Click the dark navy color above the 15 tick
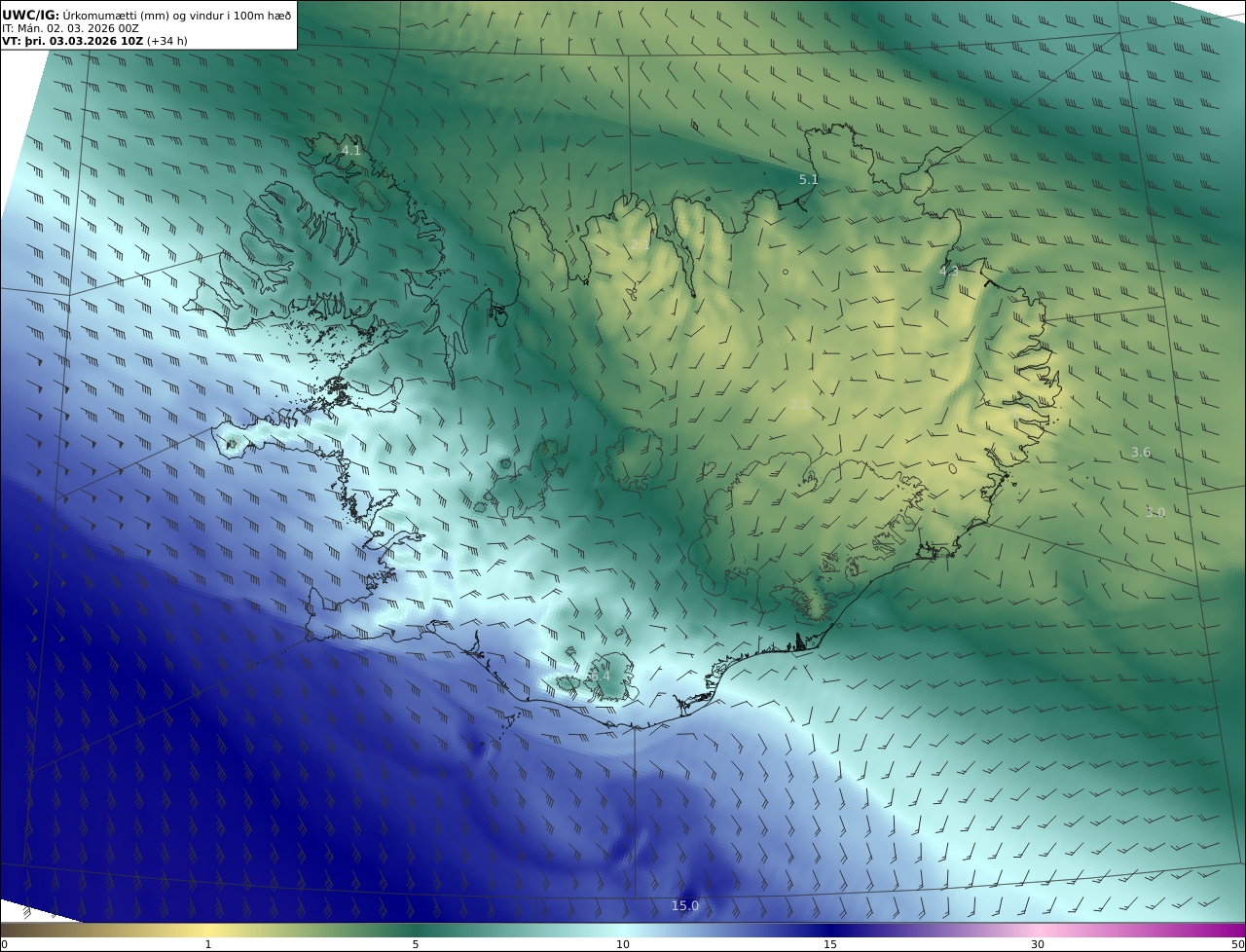This screenshot has width=1246, height=952. pos(830,930)
